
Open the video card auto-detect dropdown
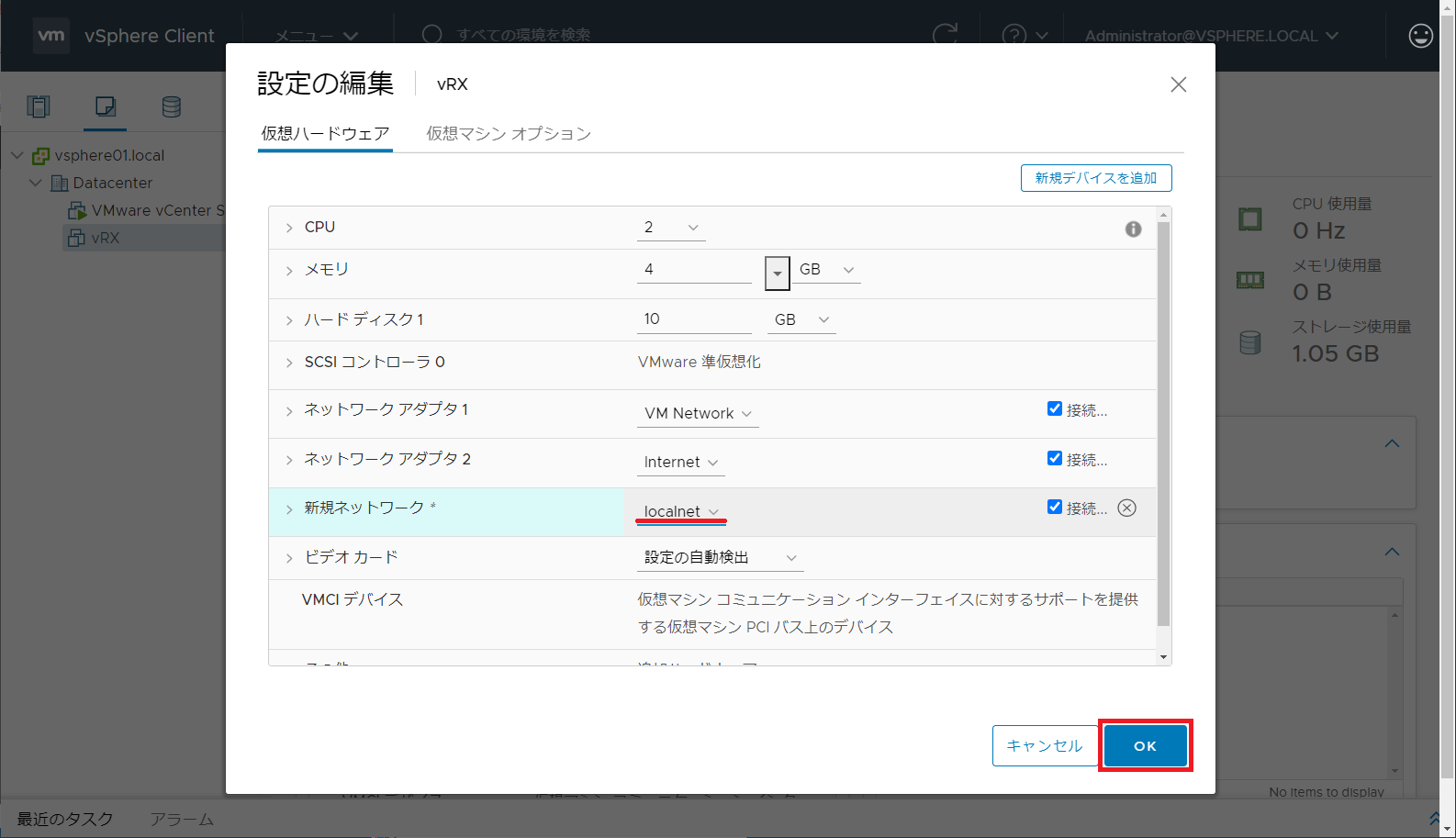pyautogui.click(x=721, y=558)
